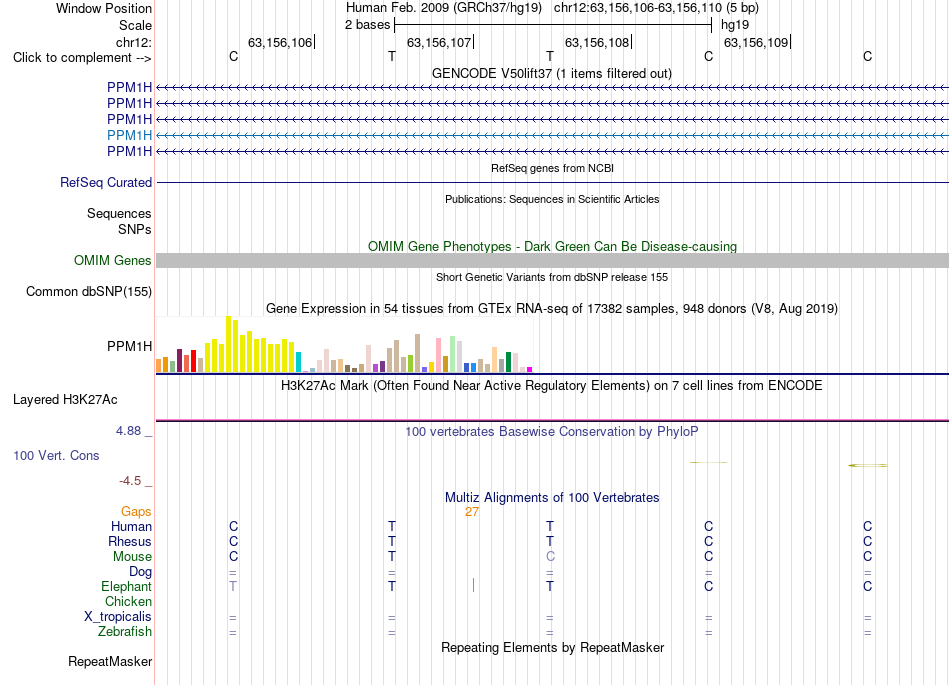The width and height of the screenshot is (950, 685).
Task: Click the Window Position label
Action: coord(104,8)
